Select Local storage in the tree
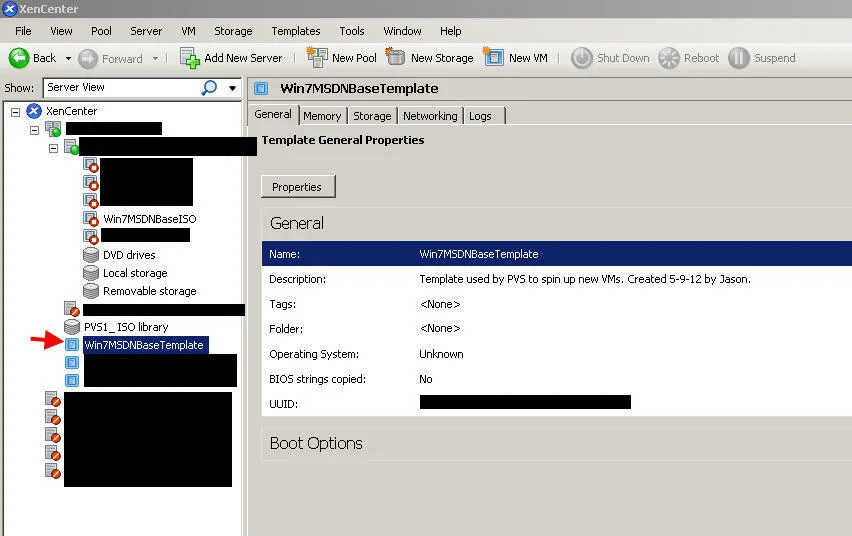This screenshot has width=852, height=536. (135, 273)
